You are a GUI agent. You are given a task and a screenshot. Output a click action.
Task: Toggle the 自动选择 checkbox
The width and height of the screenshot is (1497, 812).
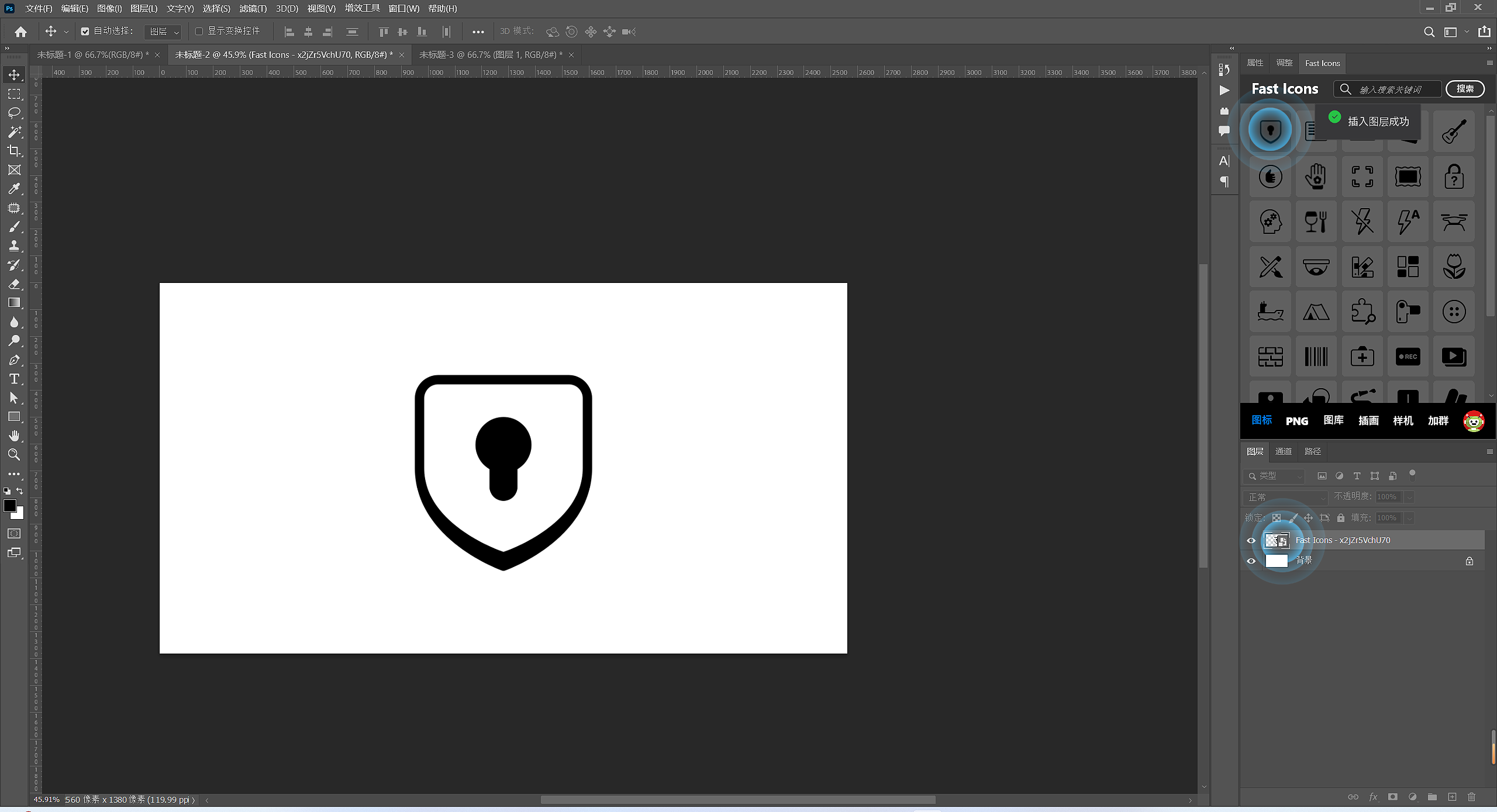[85, 32]
